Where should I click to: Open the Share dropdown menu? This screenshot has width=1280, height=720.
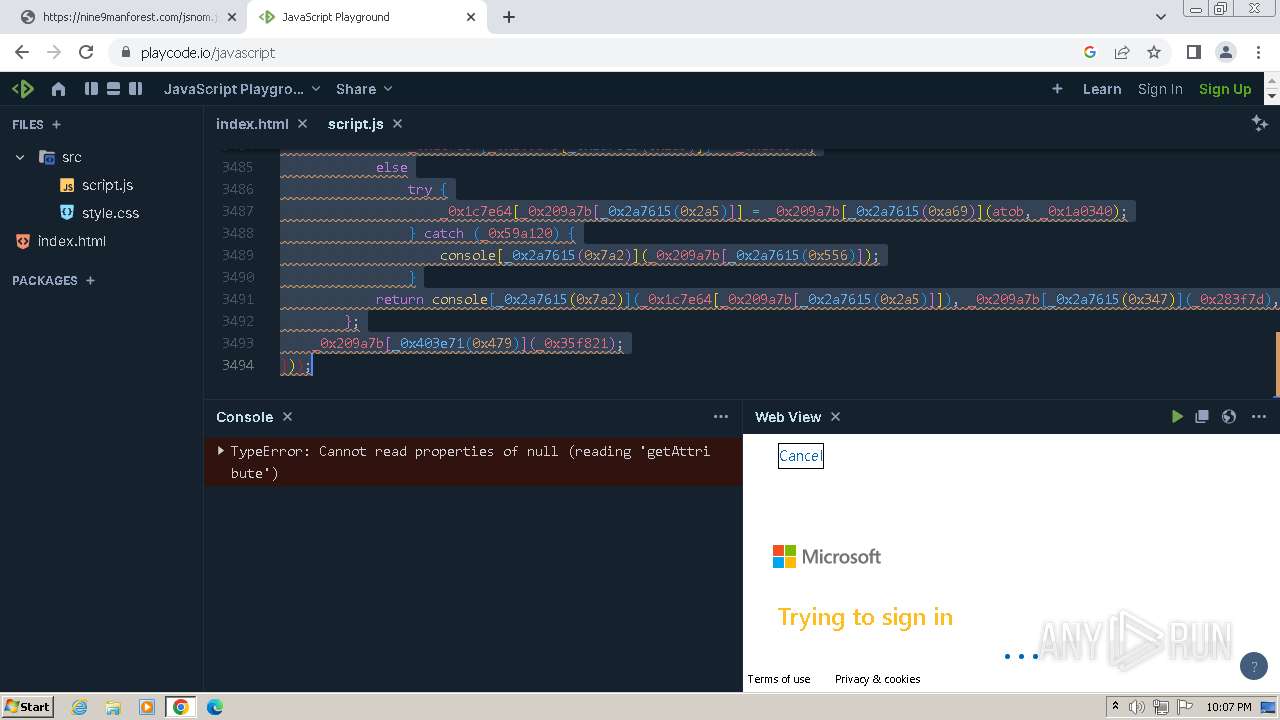click(x=364, y=89)
